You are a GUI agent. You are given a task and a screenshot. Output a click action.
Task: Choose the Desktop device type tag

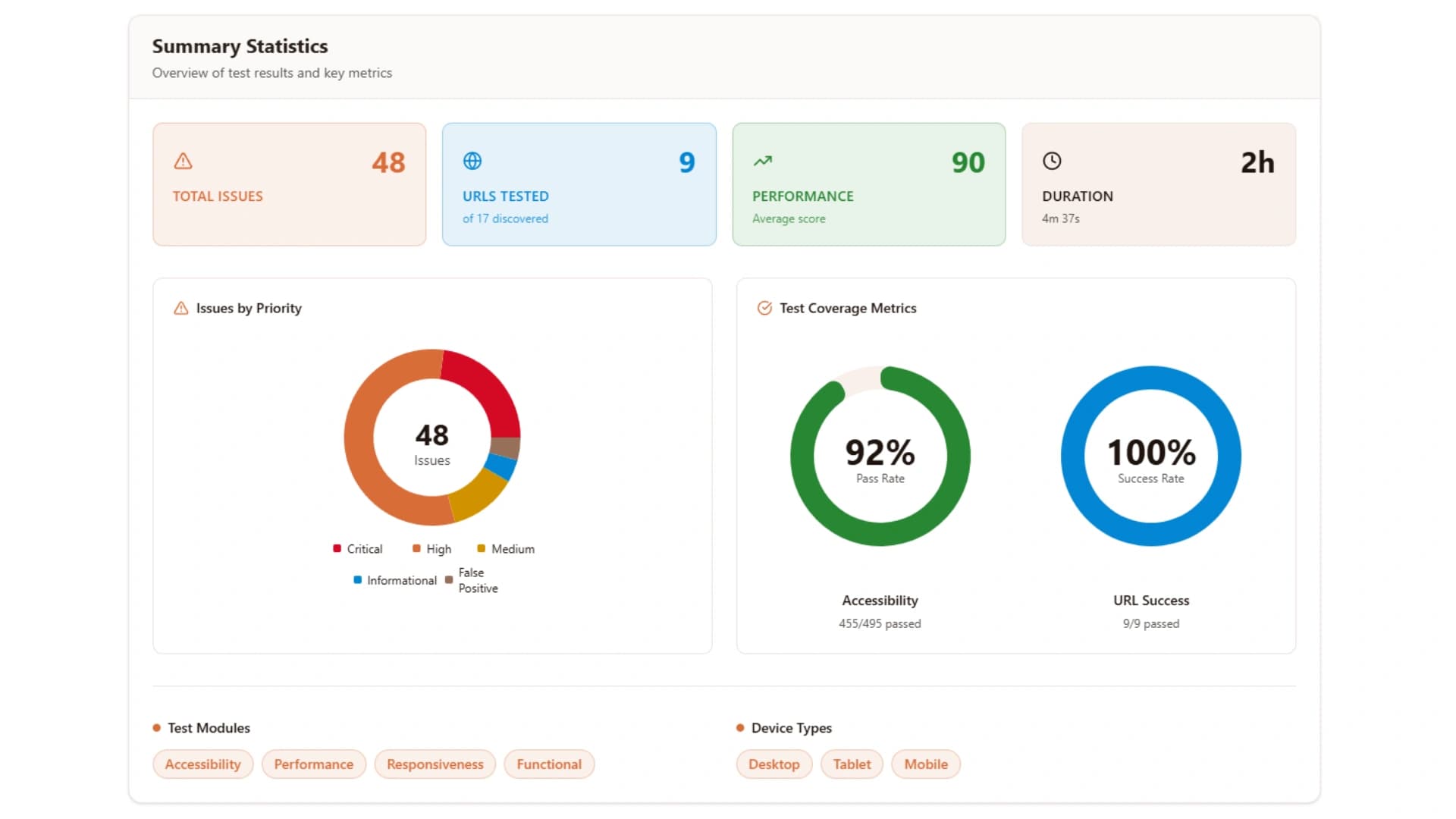point(773,764)
